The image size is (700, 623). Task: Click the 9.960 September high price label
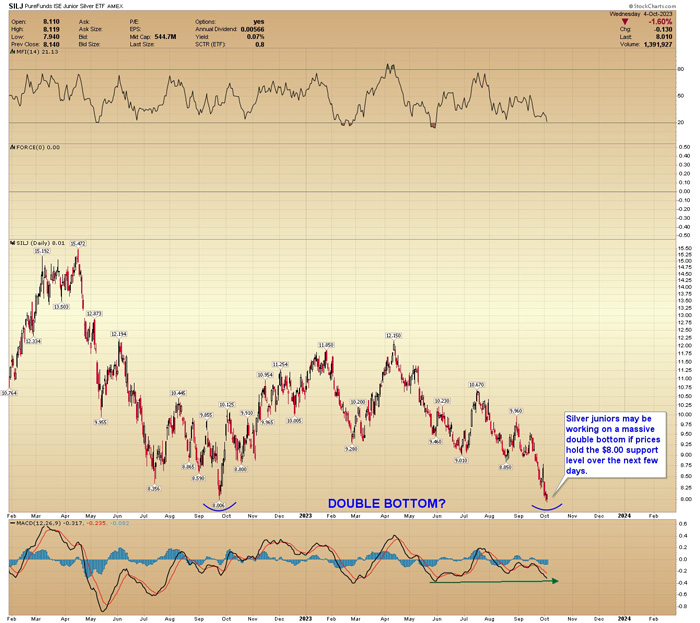tap(516, 411)
